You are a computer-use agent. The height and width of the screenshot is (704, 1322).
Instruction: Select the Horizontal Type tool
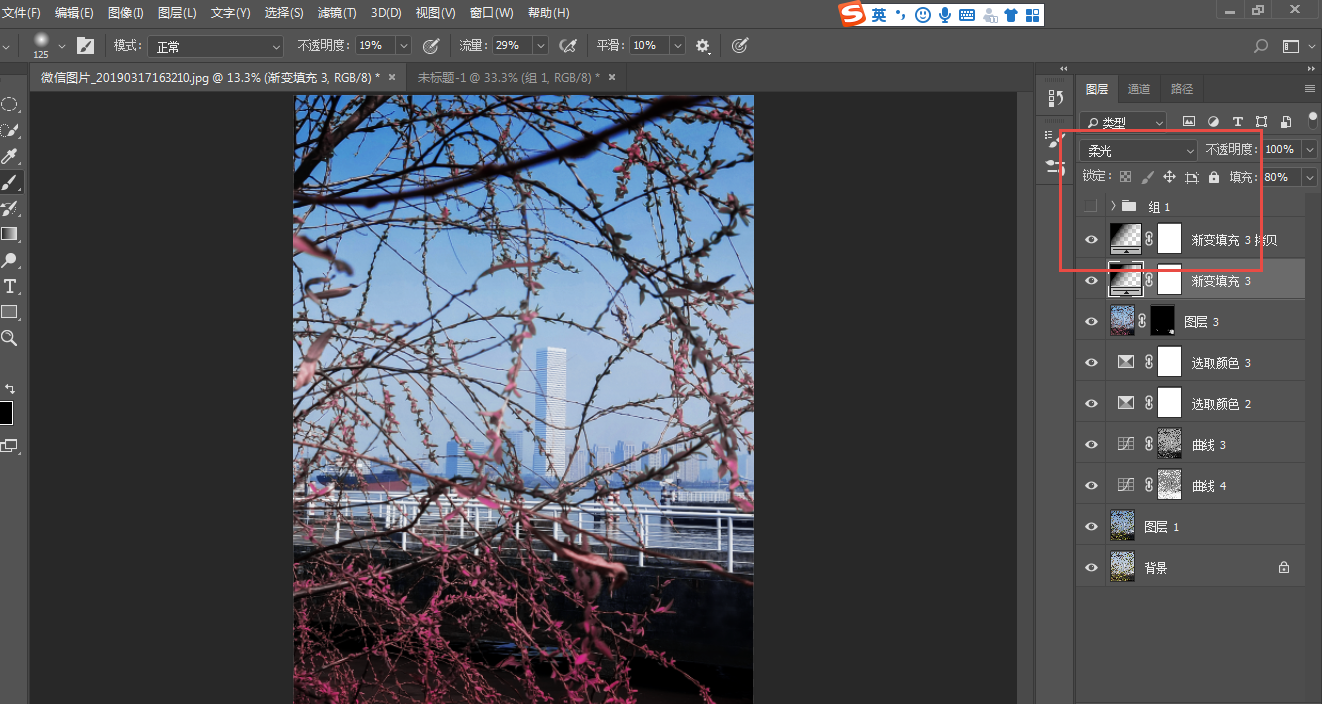10,286
